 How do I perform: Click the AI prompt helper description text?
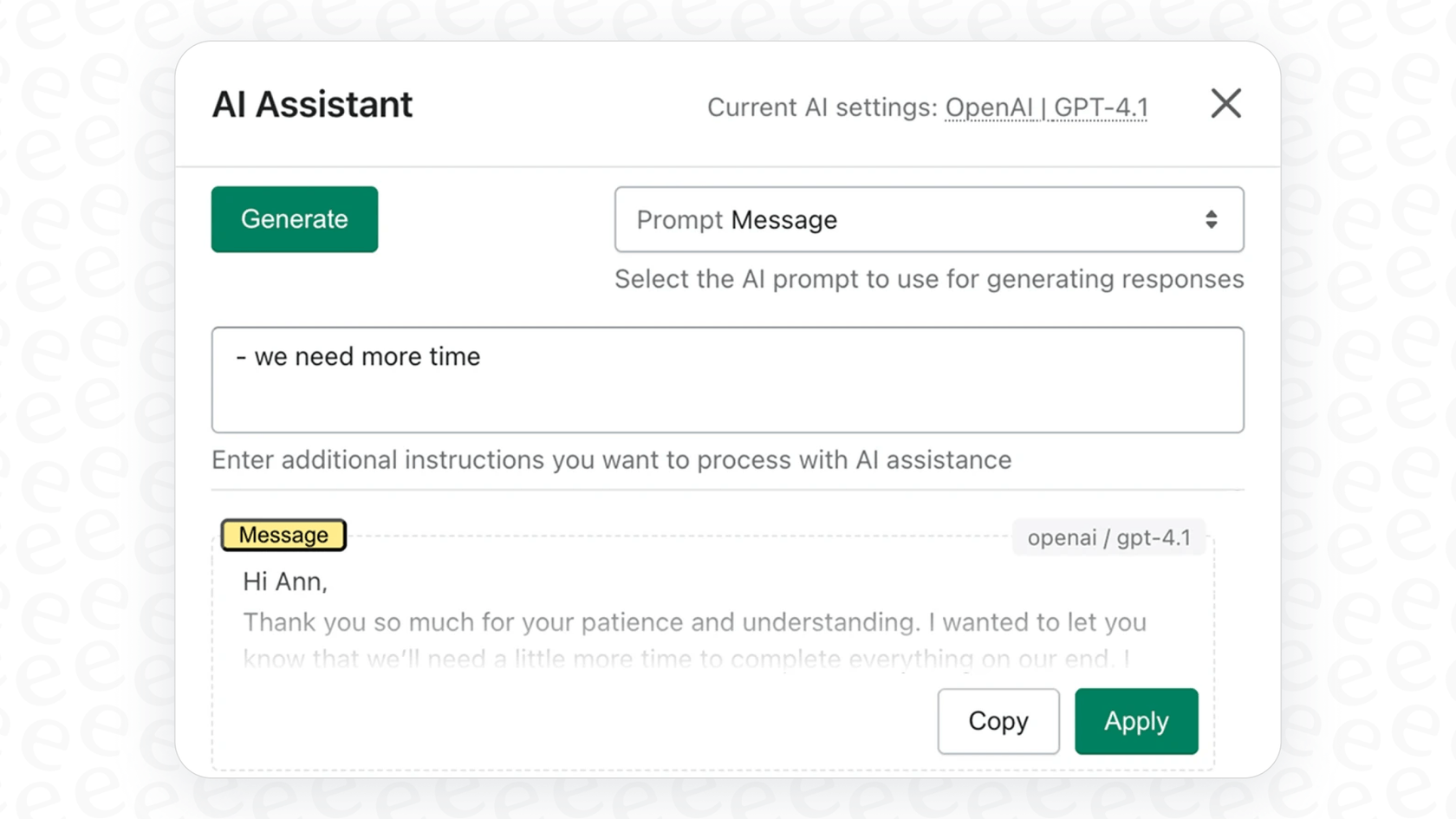click(928, 279)
